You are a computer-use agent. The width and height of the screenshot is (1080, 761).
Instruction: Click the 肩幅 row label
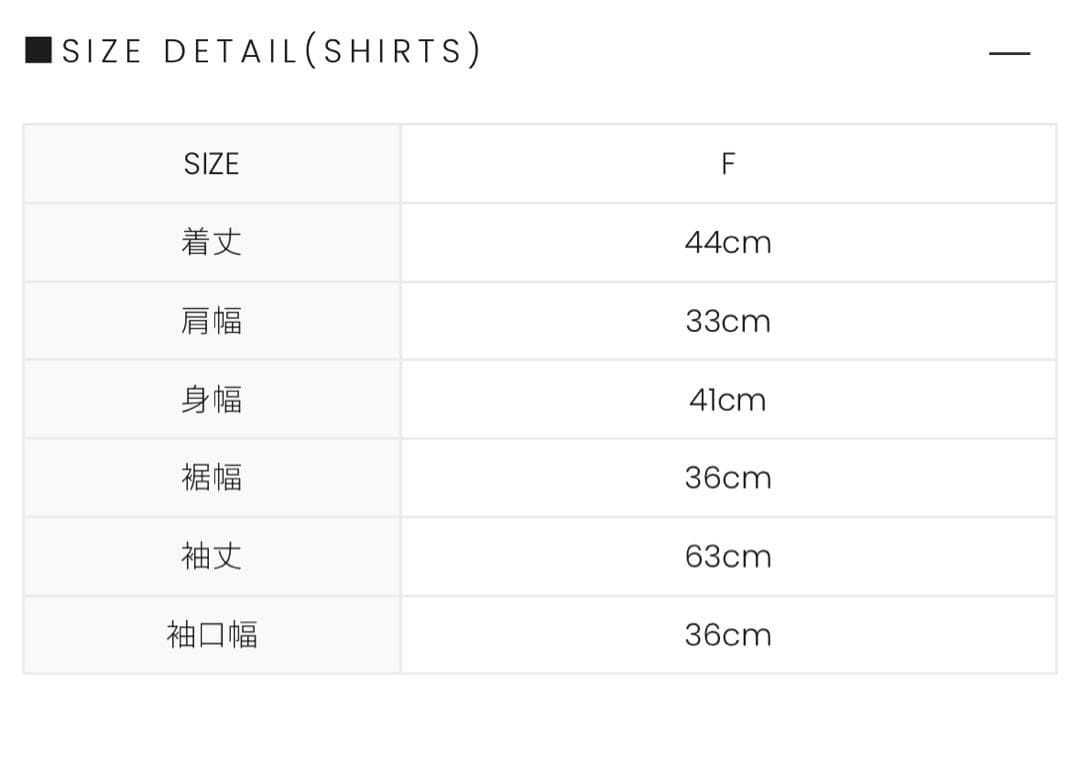coord(211,321)
